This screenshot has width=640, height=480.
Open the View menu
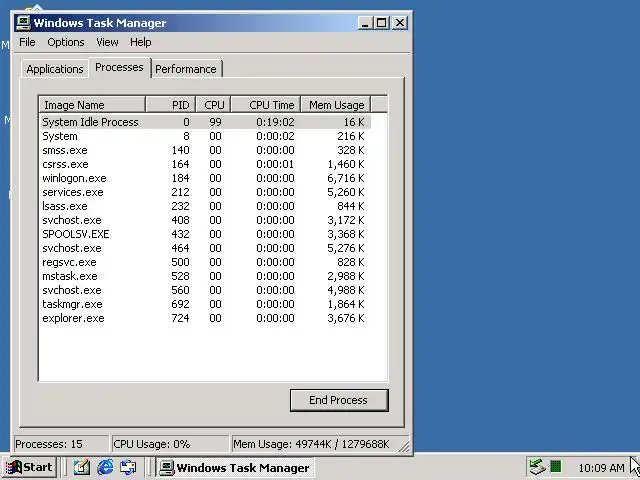[x=107, y=42]
